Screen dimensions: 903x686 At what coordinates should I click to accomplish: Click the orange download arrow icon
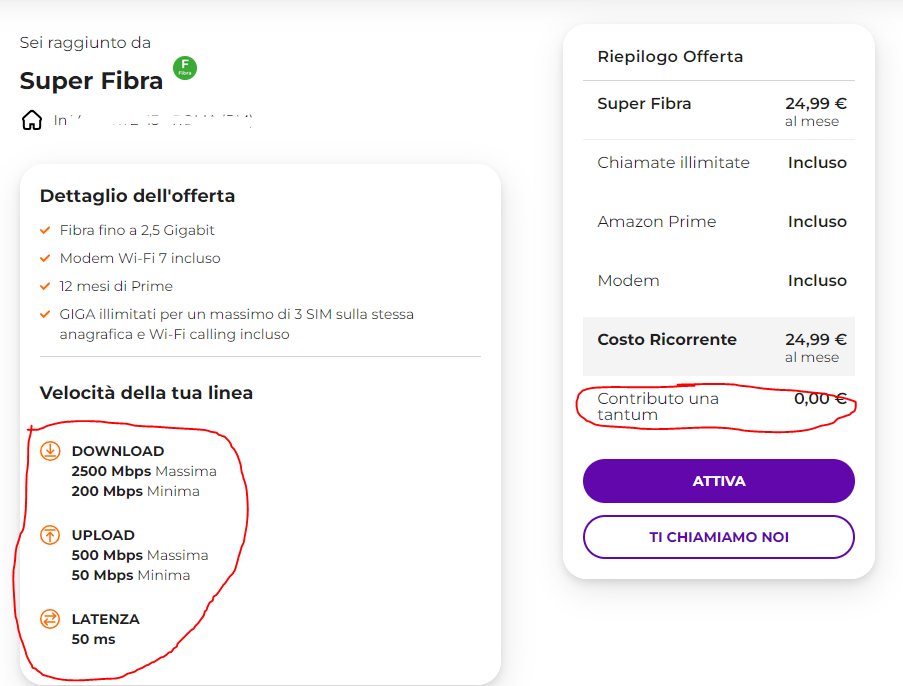(50, 451)
